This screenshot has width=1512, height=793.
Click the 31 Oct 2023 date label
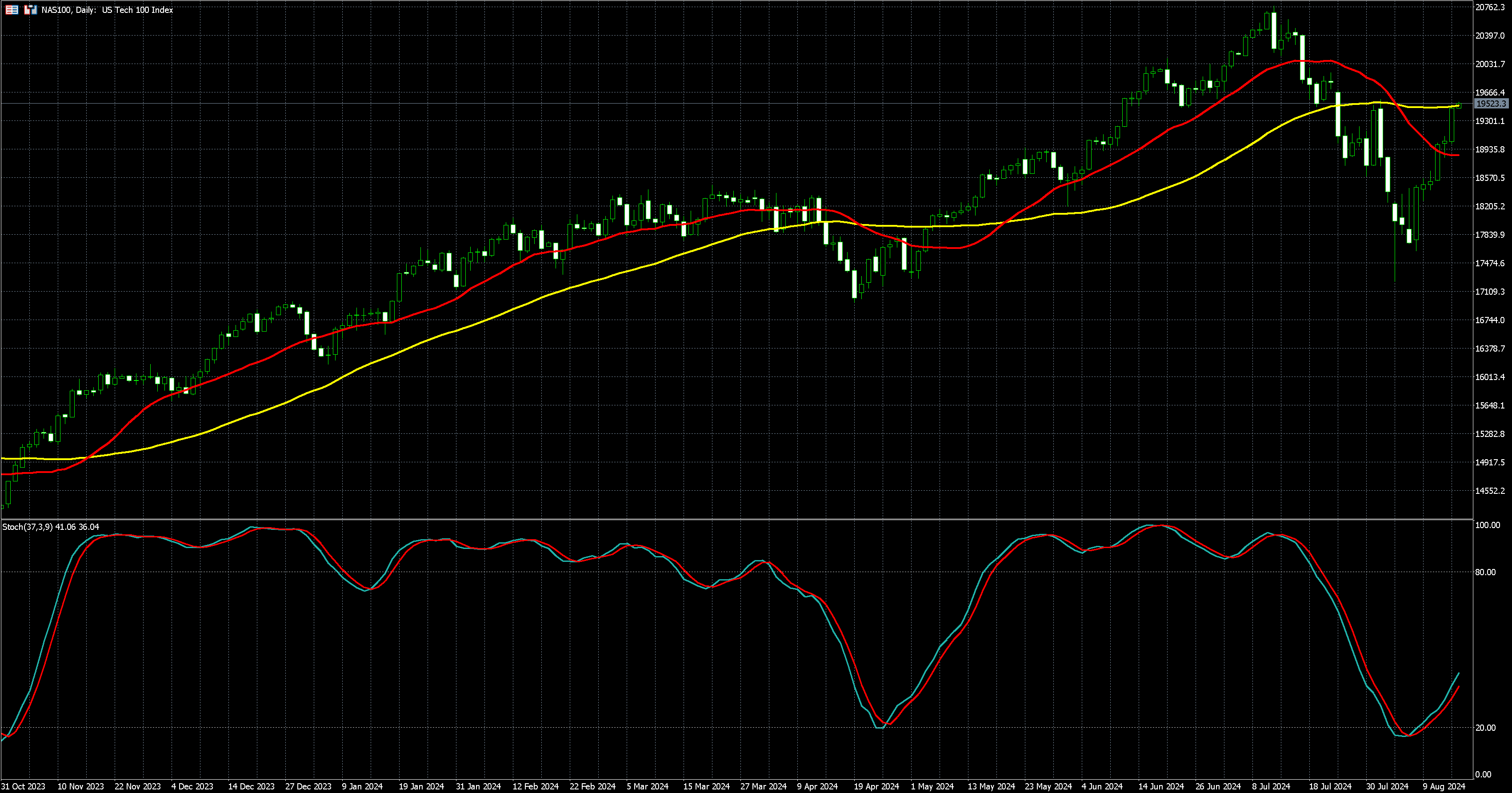23,786
